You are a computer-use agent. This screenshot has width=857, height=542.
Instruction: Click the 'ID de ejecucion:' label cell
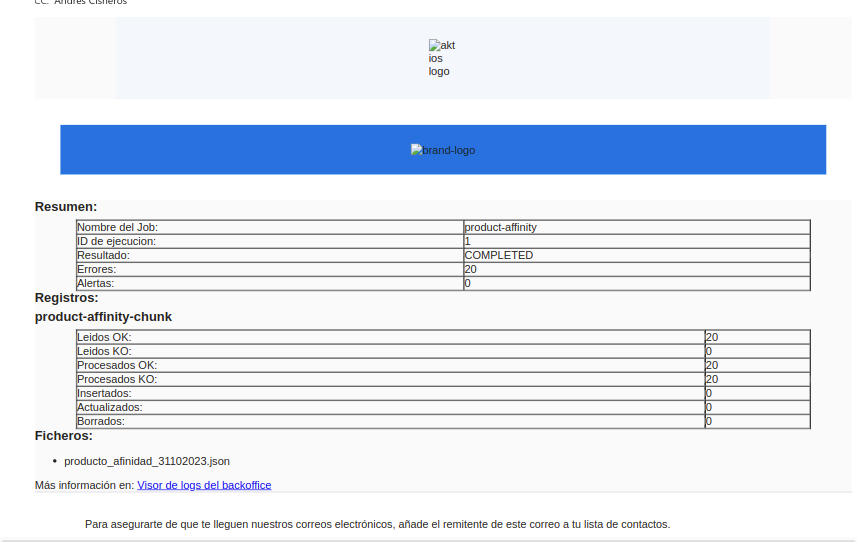(270, 241)
